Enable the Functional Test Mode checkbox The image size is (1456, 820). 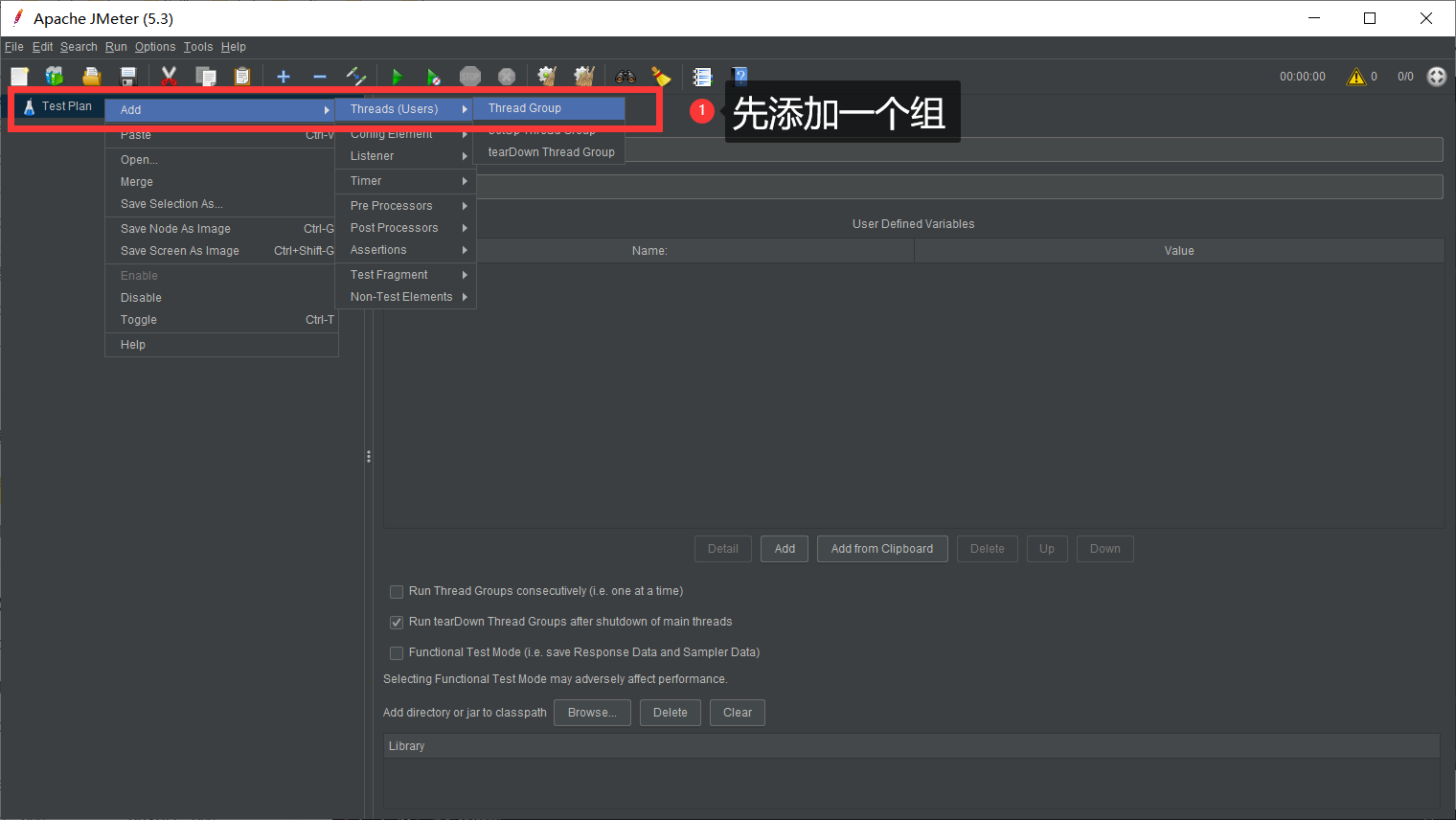[397, 653]
